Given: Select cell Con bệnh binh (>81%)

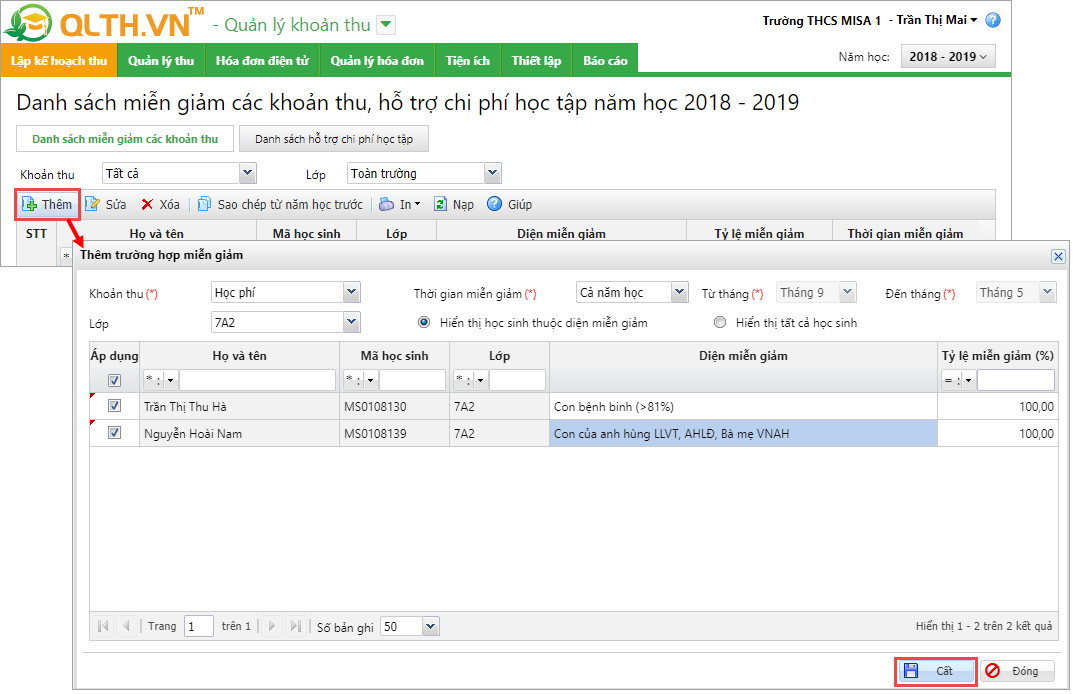Looking at the screenshot, I should click(x=743, y=407).
